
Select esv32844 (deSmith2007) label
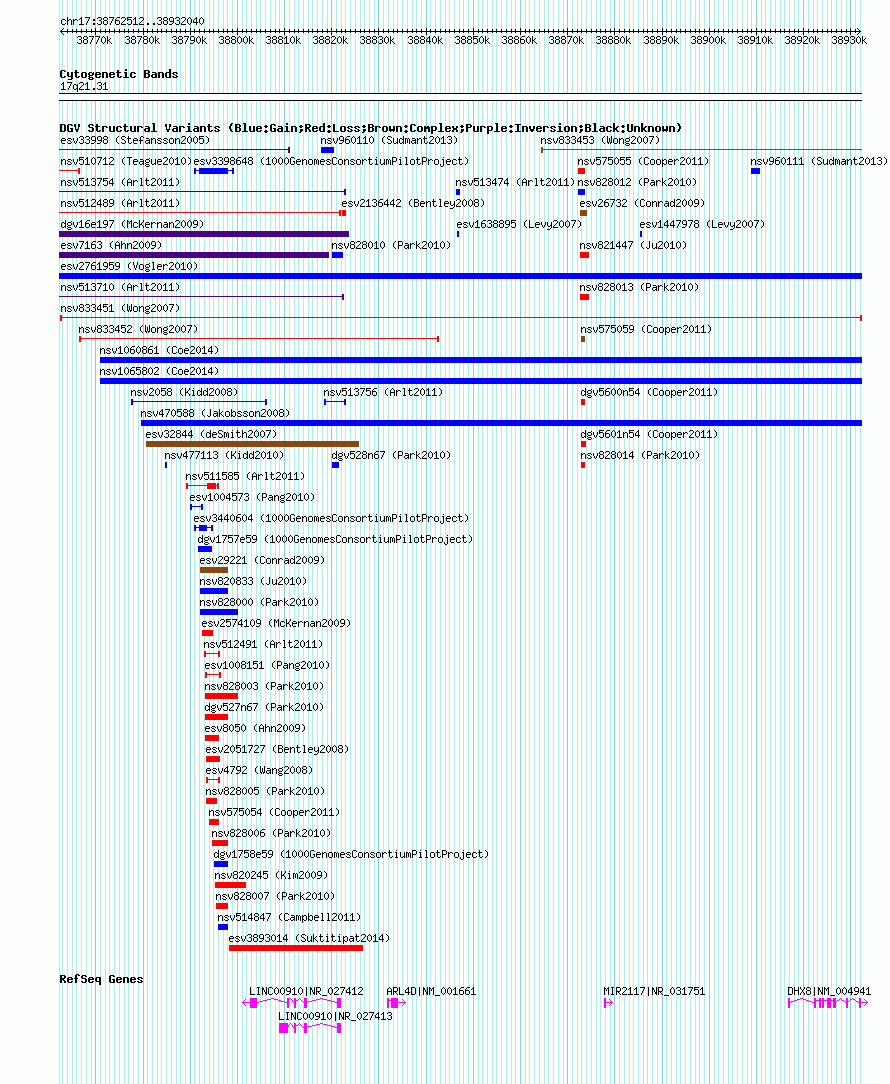(211, 434)
